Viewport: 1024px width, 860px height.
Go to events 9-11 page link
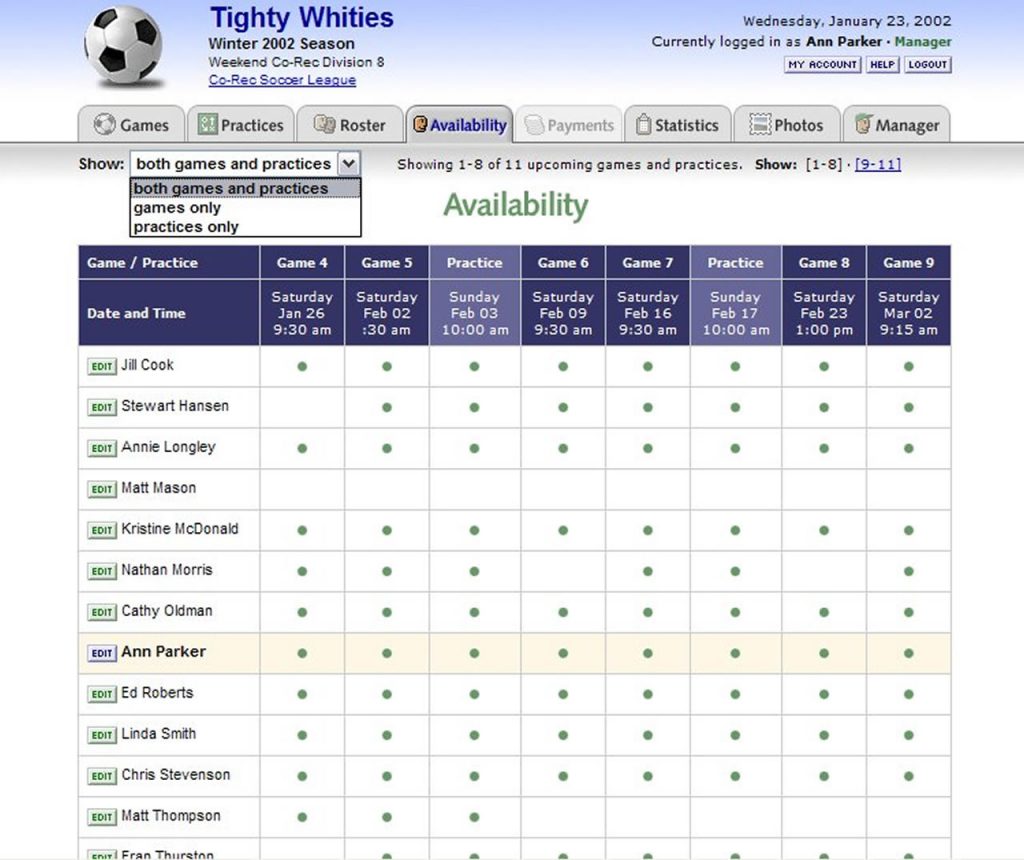tap(878, 164)
